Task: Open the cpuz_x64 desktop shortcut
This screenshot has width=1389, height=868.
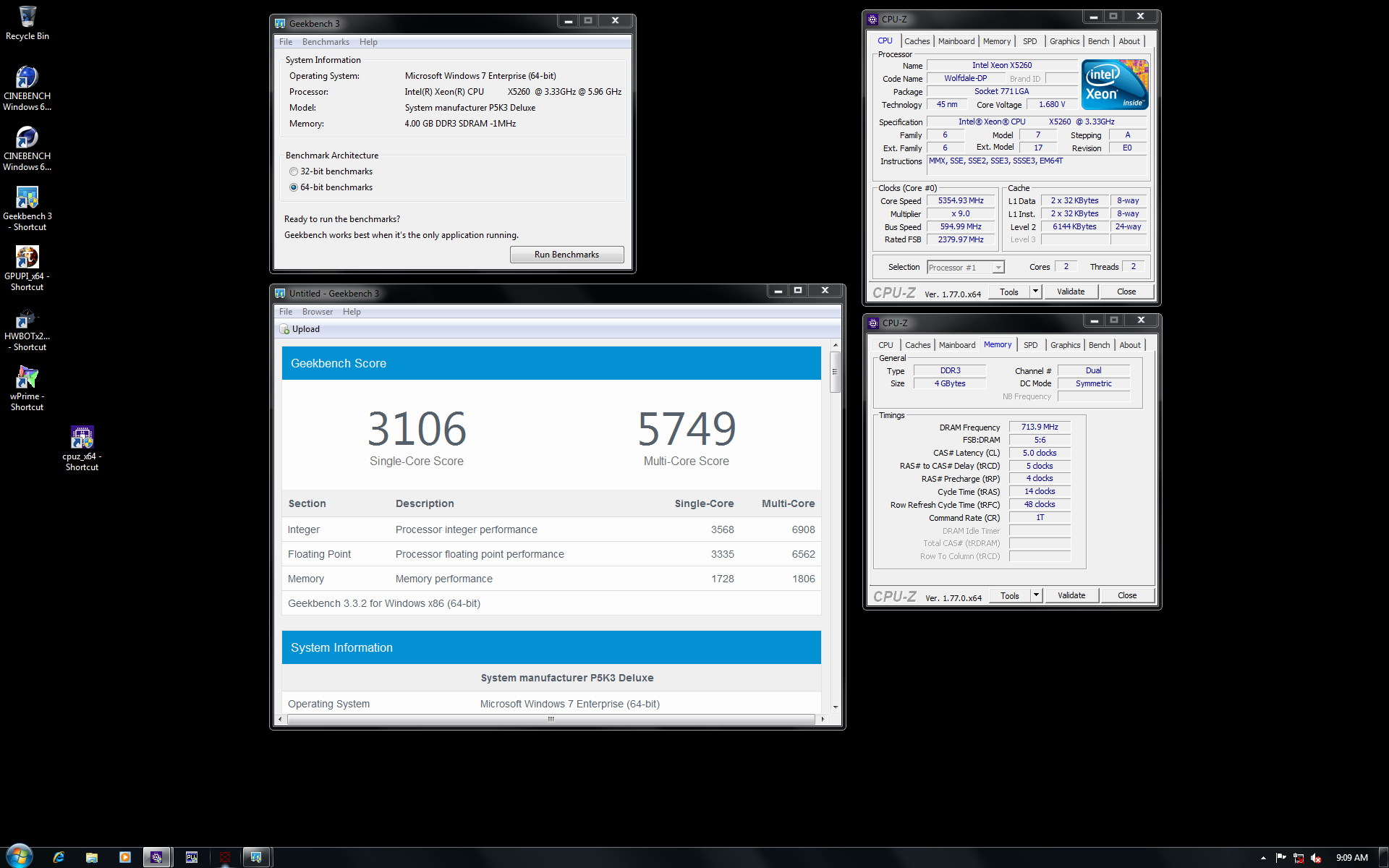Action: (82, 448)
